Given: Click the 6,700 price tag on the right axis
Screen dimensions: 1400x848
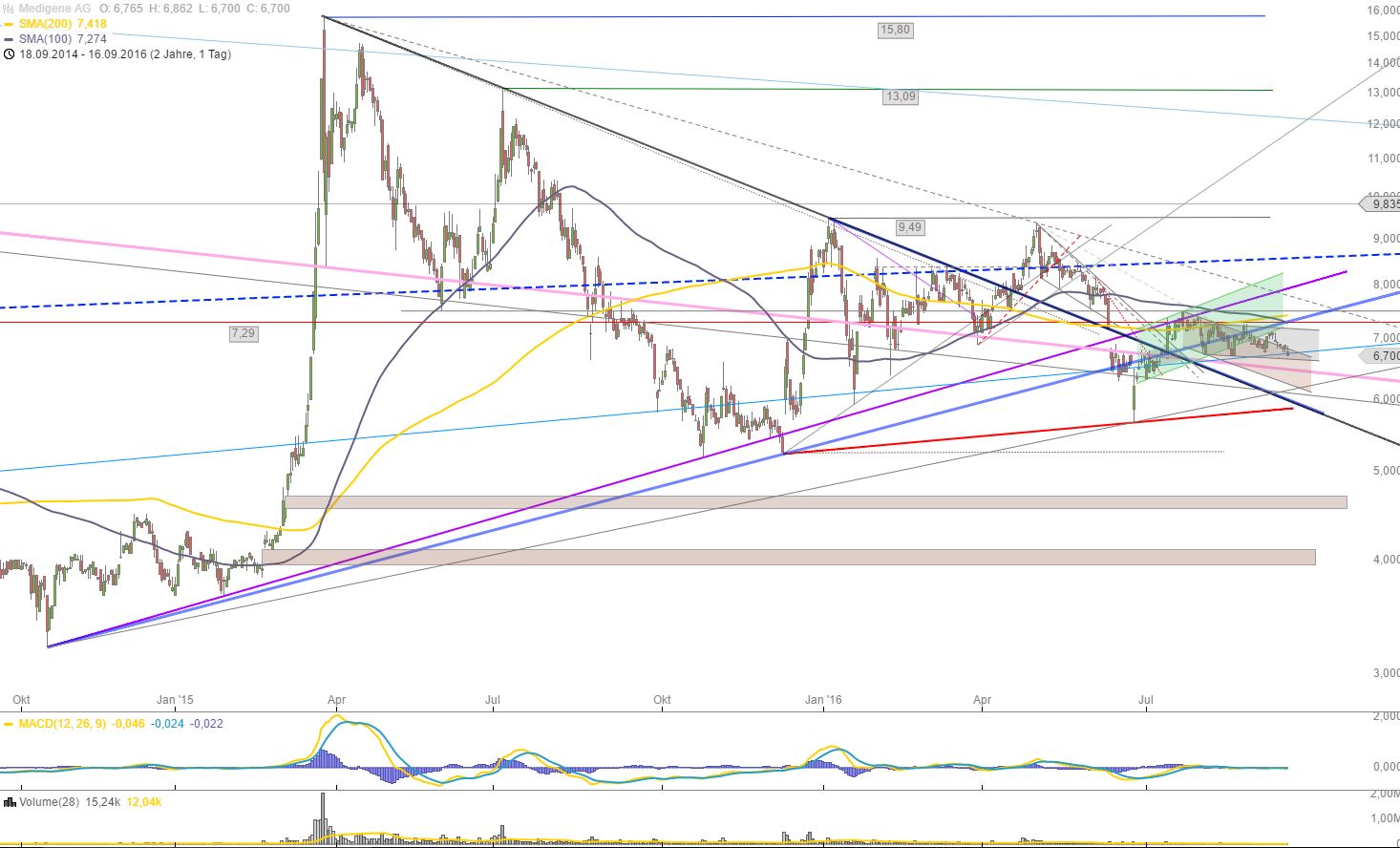Looking at the screenshot, I should click(x=1378, y=355).
